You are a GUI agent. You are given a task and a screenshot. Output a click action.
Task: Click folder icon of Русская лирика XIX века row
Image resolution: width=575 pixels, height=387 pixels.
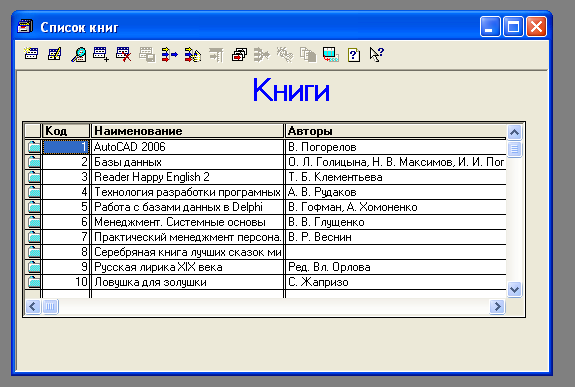pos(33,267)
